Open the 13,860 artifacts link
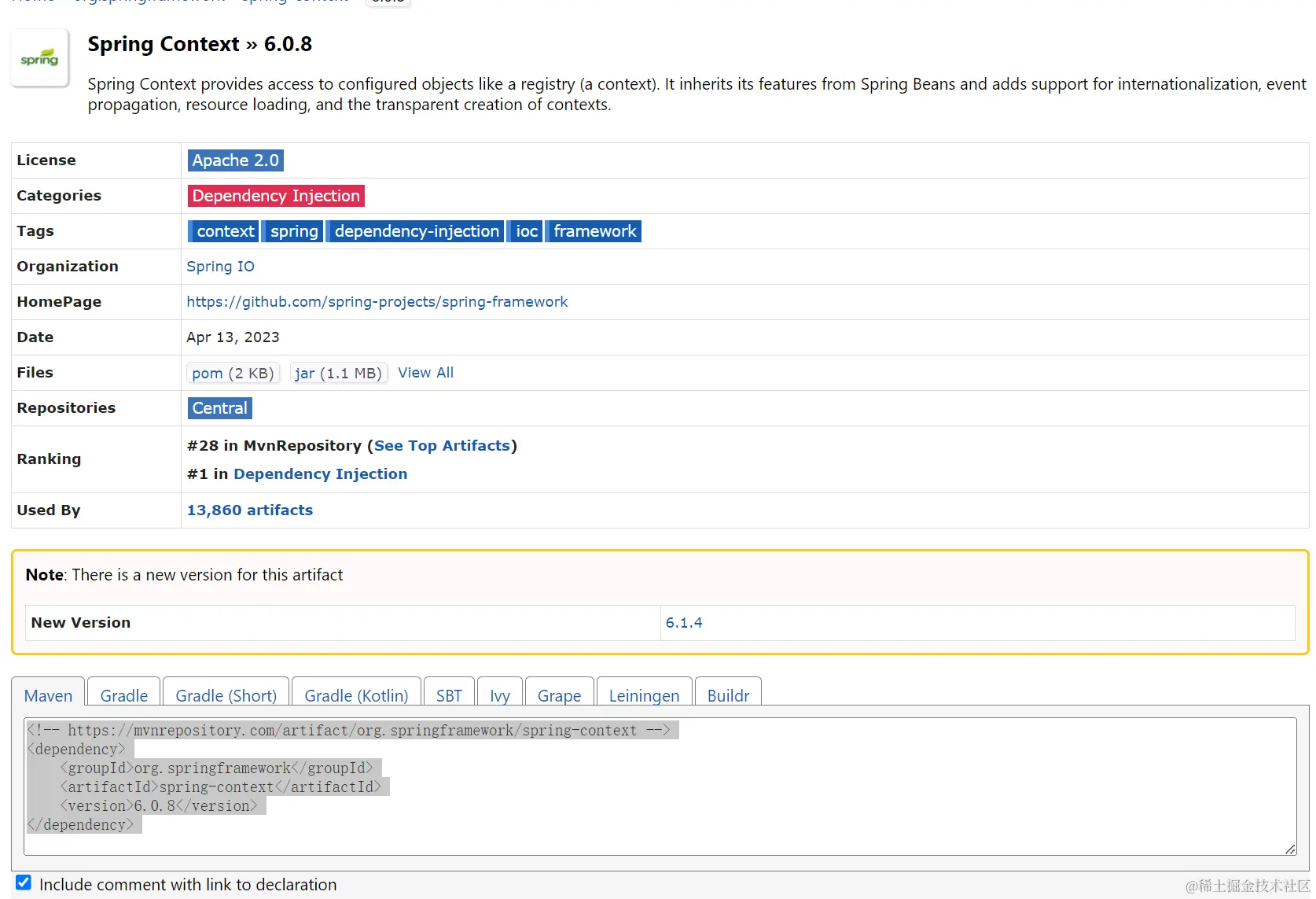 point(250,510)
